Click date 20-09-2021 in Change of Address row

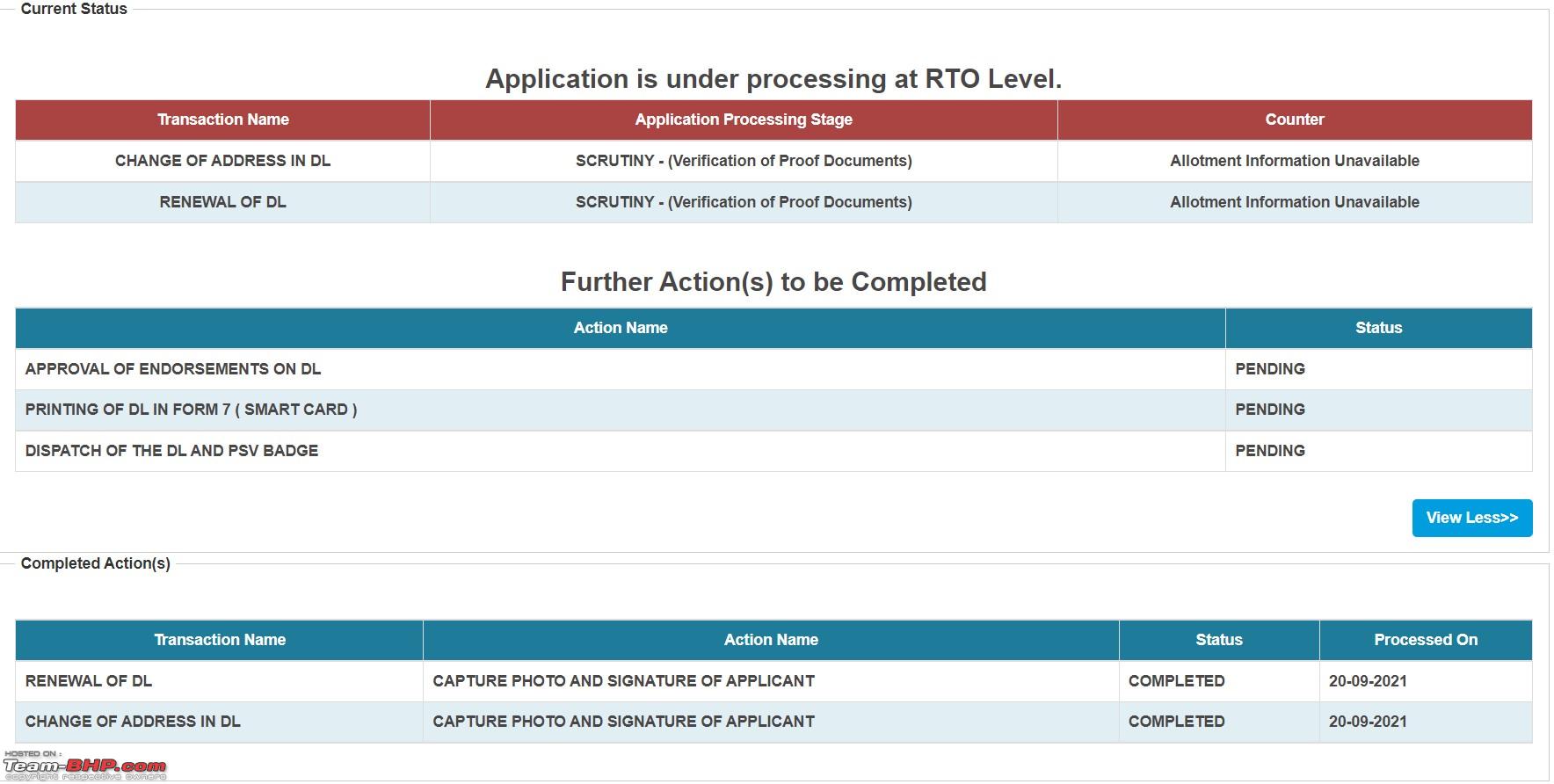pyautogui.click(x=1368, y=722)
